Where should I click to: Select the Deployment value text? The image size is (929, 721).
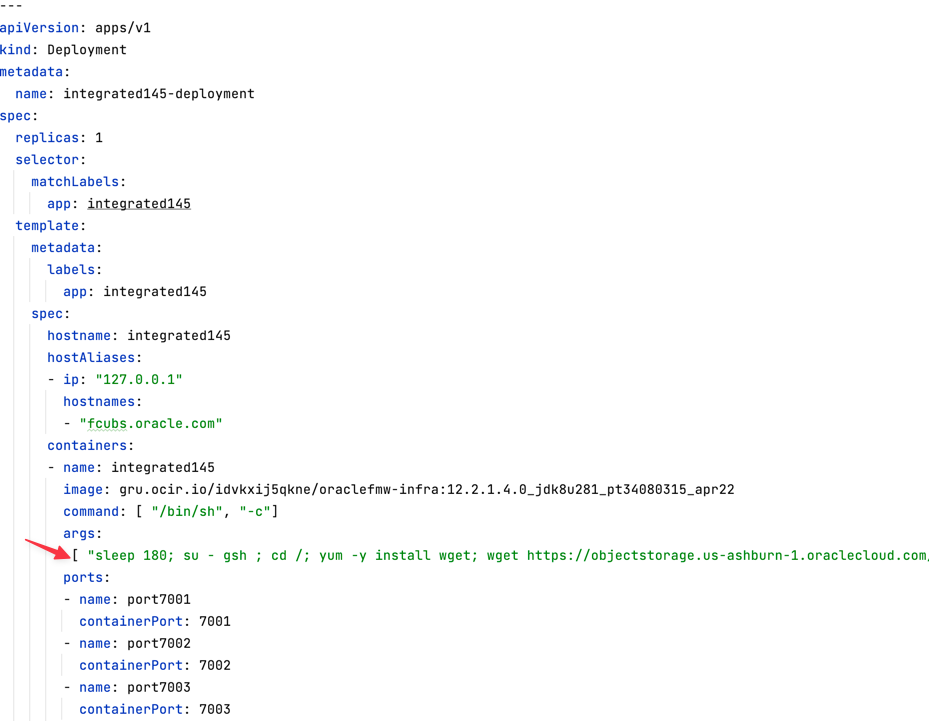[x=87, y=50]
